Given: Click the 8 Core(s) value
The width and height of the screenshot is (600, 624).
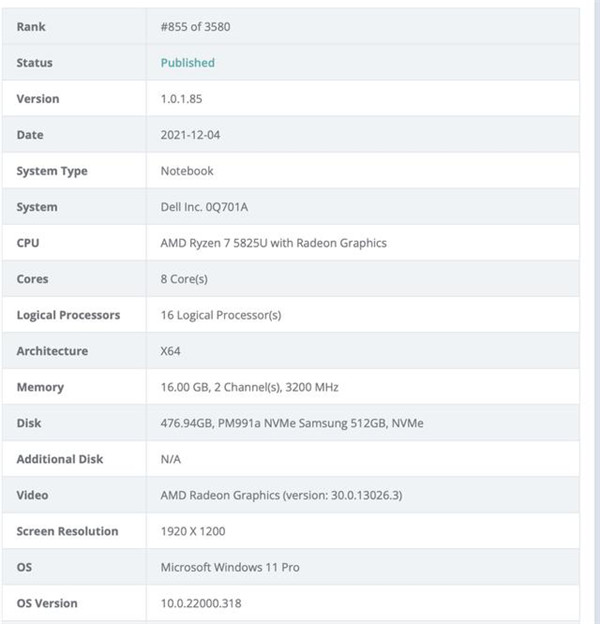Looking at the screenshot, I should [185, 278].
